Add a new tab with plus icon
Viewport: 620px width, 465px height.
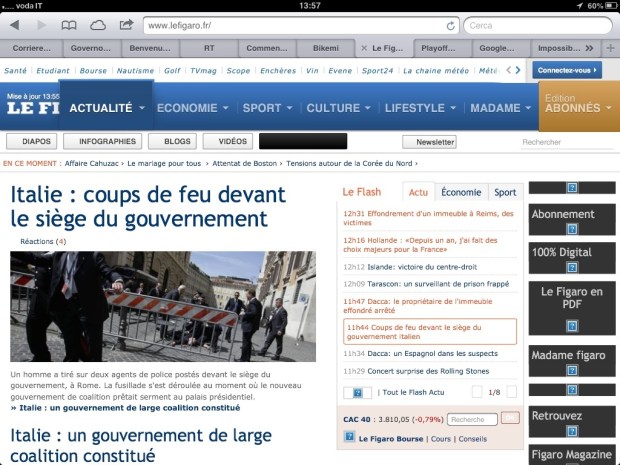[610, 48]
